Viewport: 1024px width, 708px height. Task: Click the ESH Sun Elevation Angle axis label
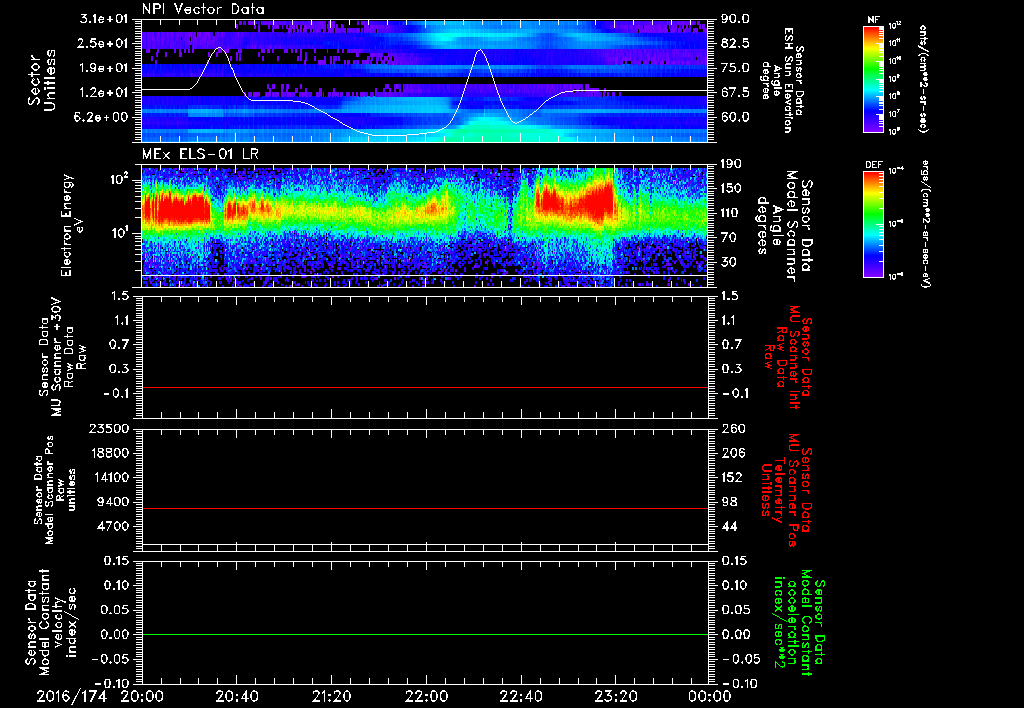[x=782, y=80]
